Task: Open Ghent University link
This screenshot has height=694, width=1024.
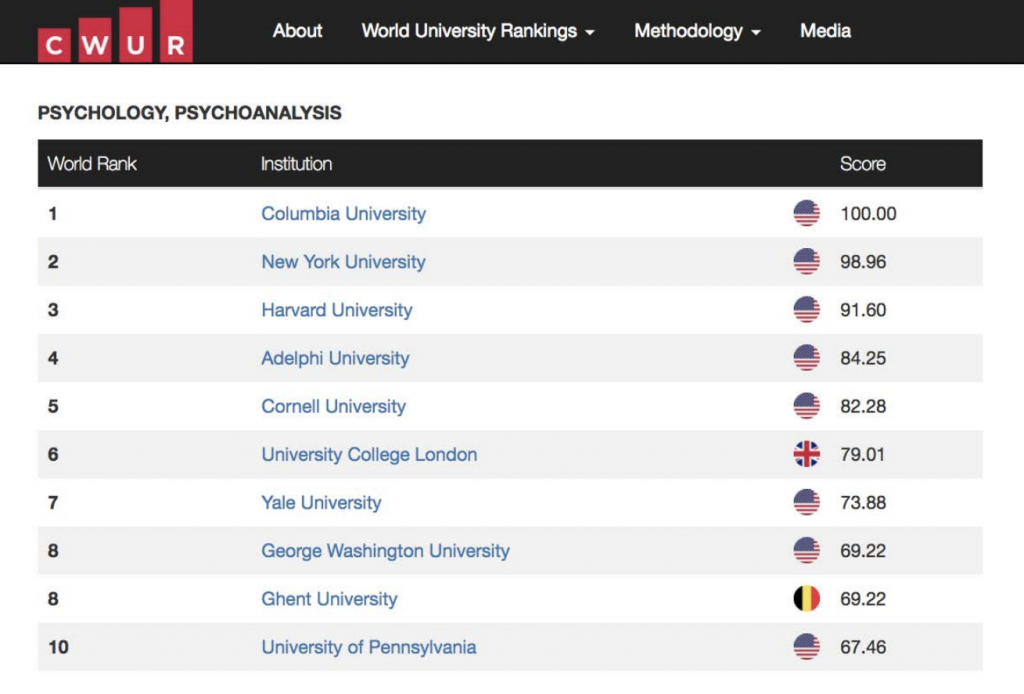Action: point(329,599)
